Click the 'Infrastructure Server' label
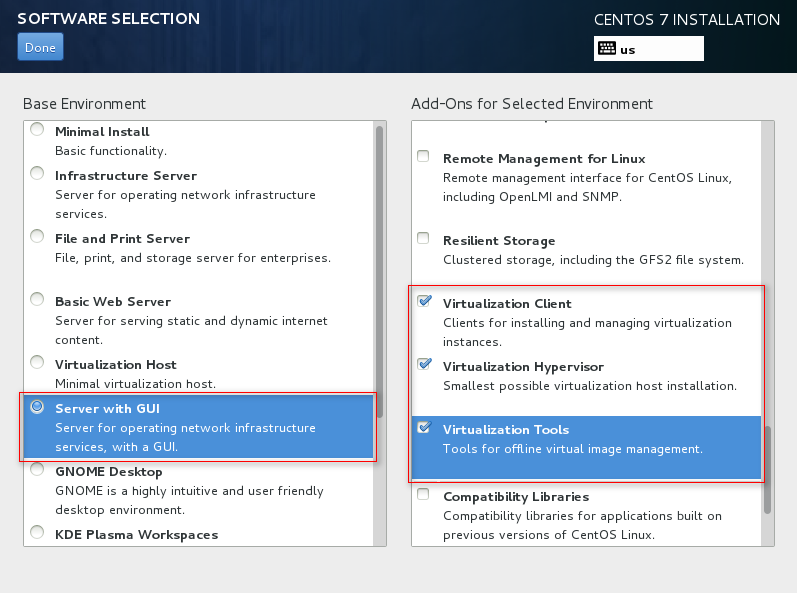Image resolution: width=797 pixels, height=593 pixels. click(x=126, y=176)
